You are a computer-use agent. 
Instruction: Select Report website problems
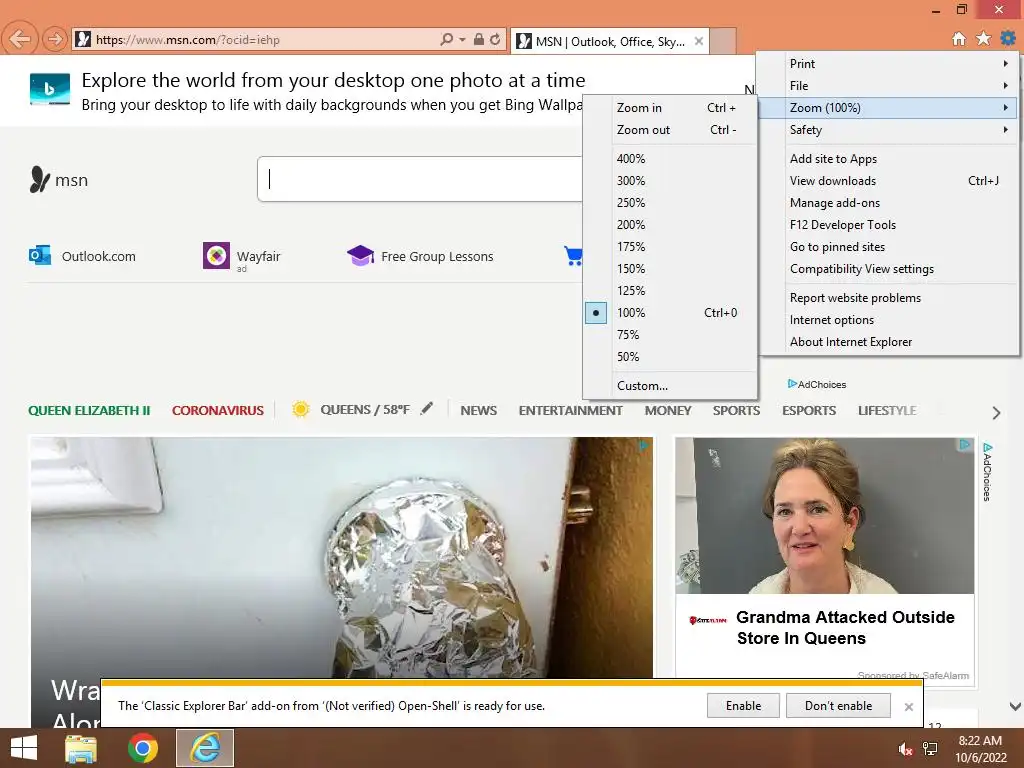point(888,298)
